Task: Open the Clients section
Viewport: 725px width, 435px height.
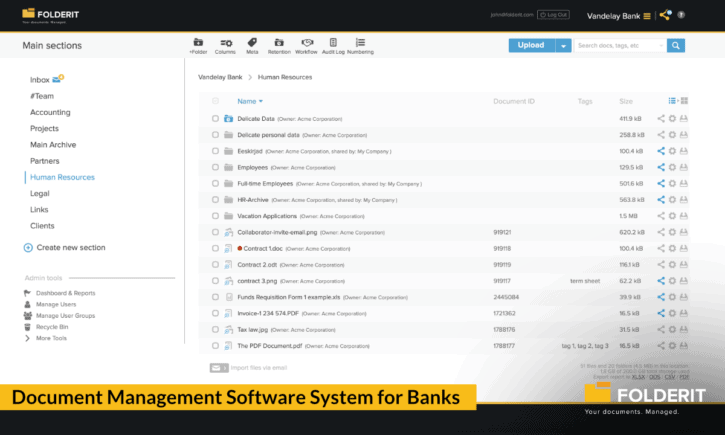Action: coord(42,226)
